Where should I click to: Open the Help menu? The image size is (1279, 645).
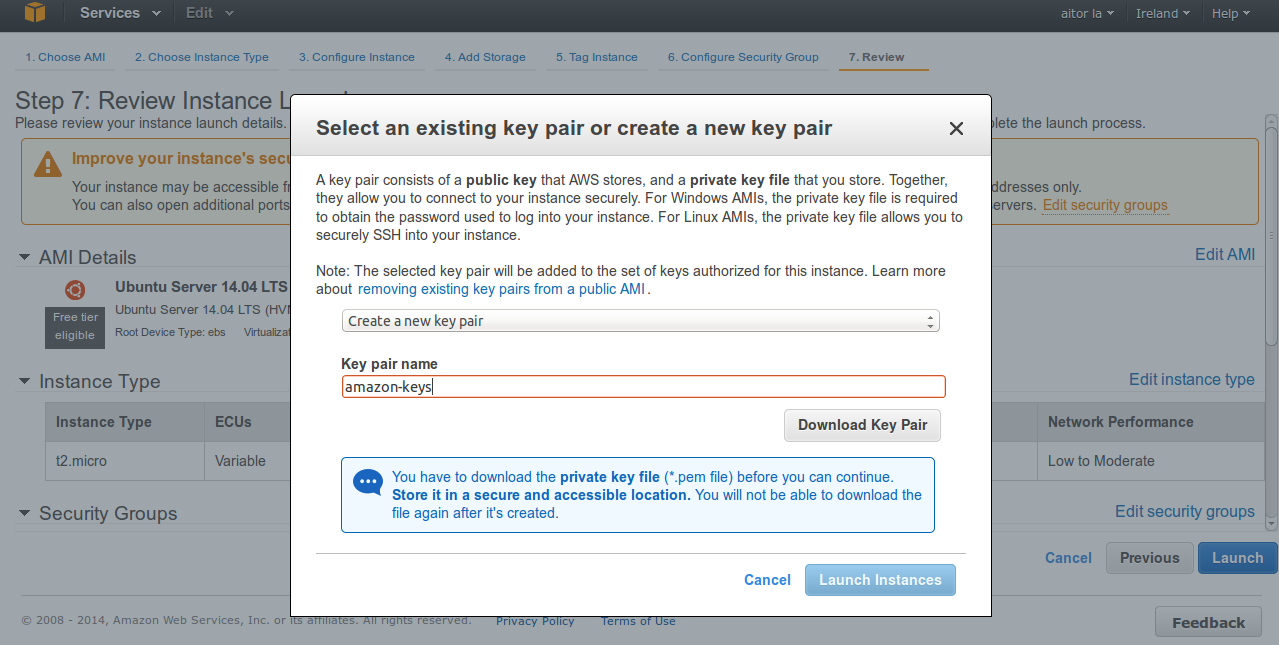[1230, 13]
